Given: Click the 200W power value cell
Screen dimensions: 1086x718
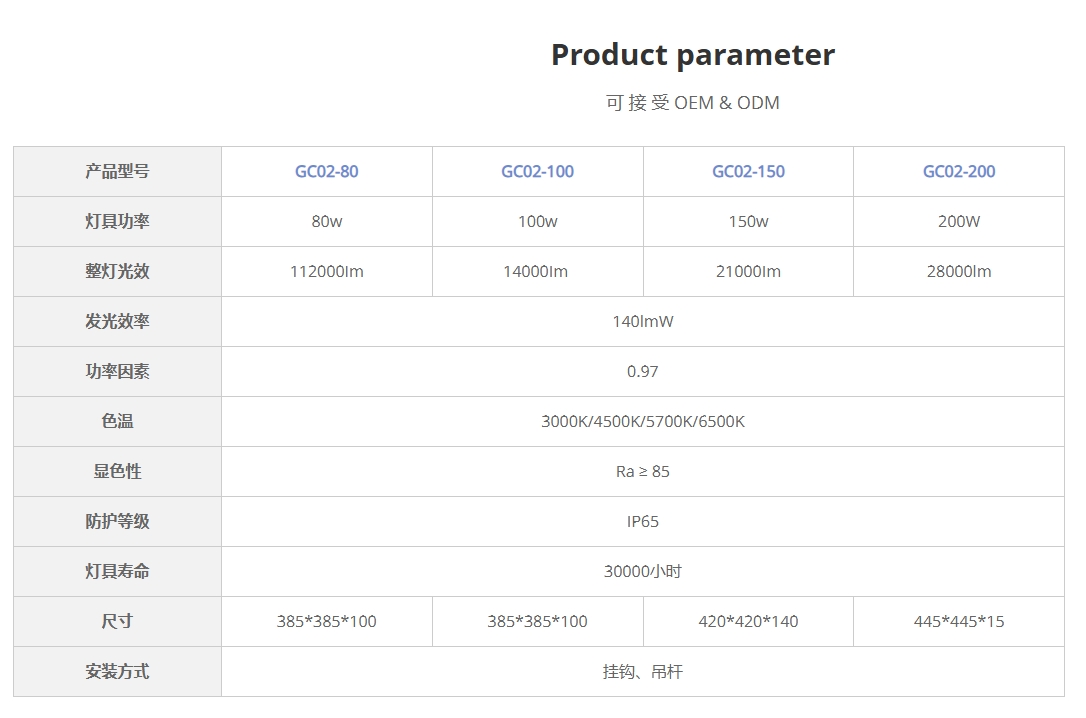Looking at the screenshot, I should (958, 221).
